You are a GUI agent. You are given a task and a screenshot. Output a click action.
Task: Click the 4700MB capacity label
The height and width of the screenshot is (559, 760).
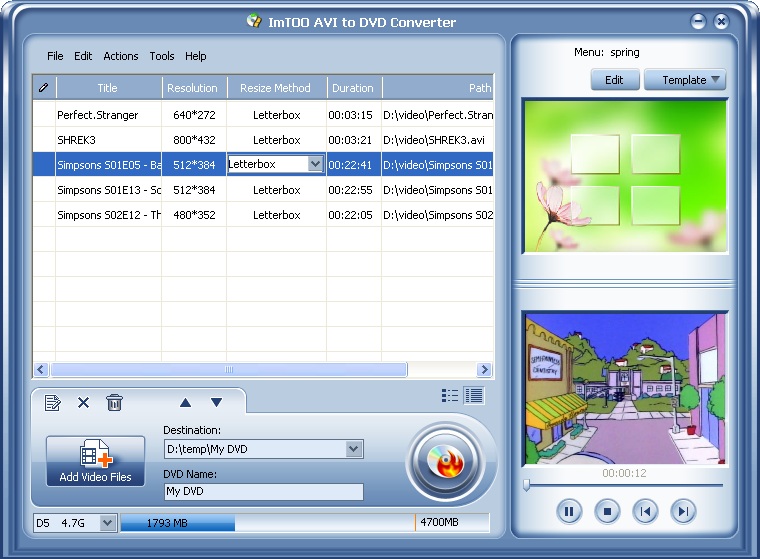point(439,522)
